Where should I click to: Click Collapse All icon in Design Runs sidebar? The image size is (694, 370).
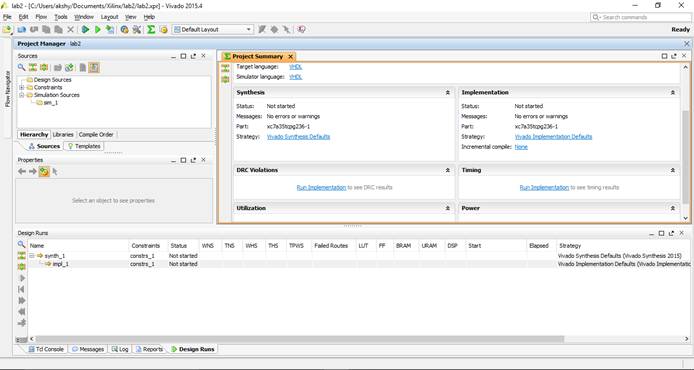[x=21, y=255]
